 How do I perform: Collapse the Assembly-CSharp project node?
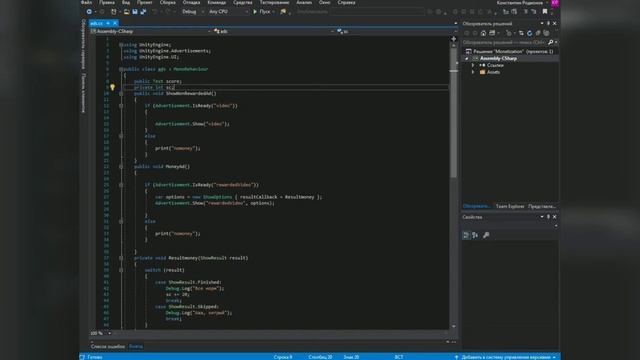pyautogui.click(x=467, y=59)
